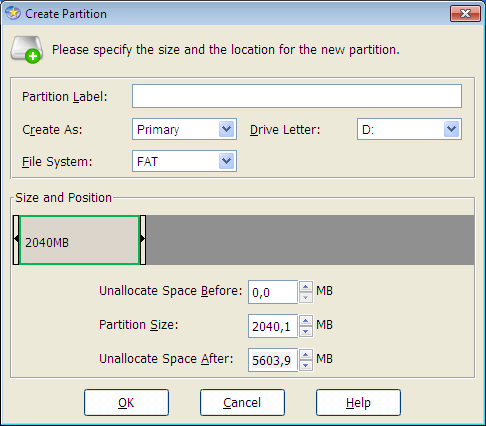Click the Cancel button
The image size is (486, 426).
[242, 403]
